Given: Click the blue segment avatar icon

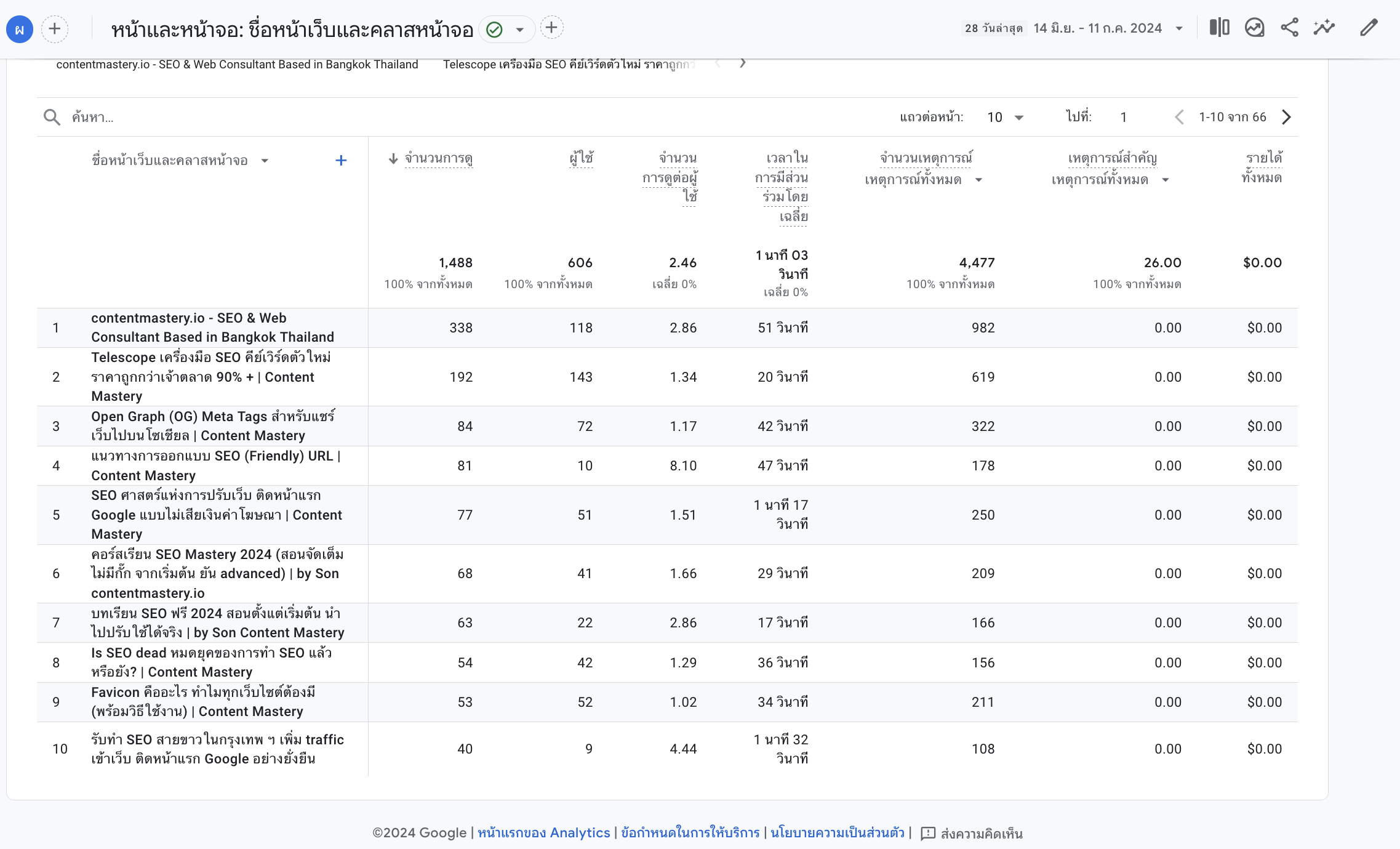Looking at the screenshot, I should click(x=20, y=29).
